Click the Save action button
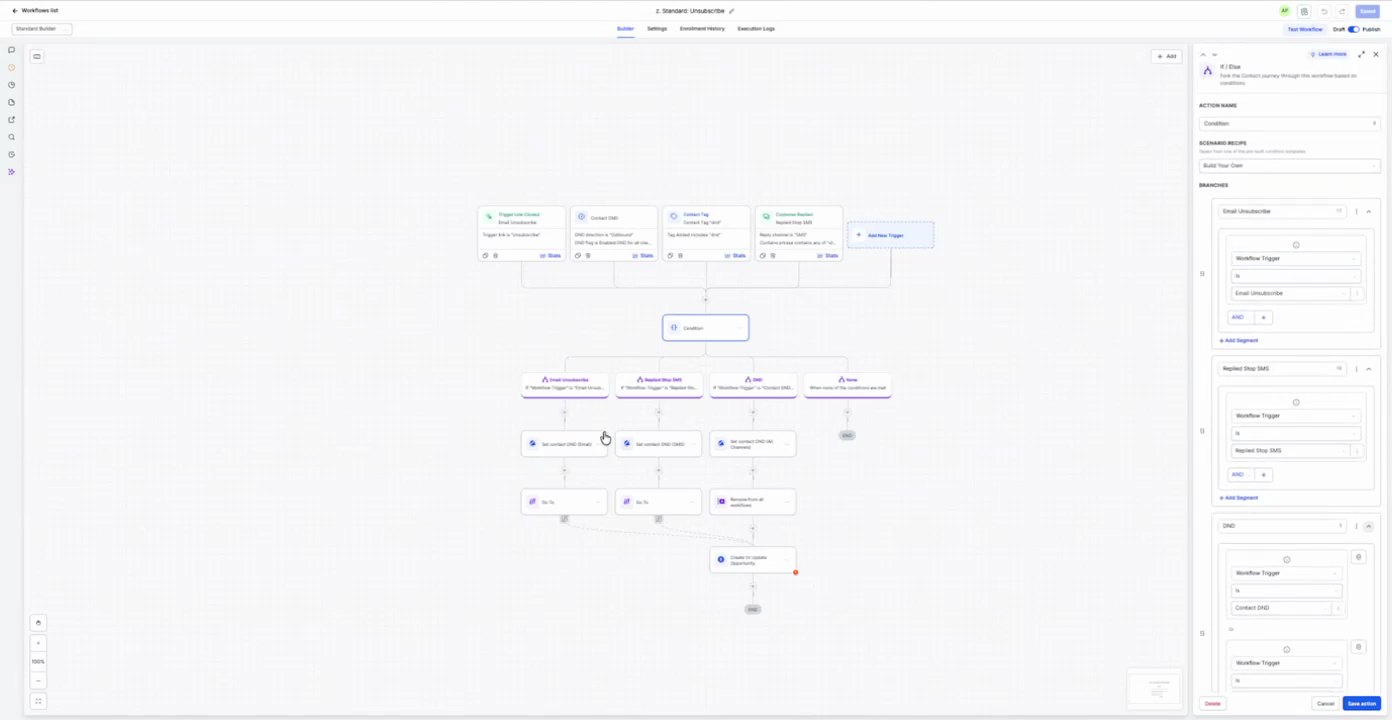 pyautogui.click(x=1361, y=703)
